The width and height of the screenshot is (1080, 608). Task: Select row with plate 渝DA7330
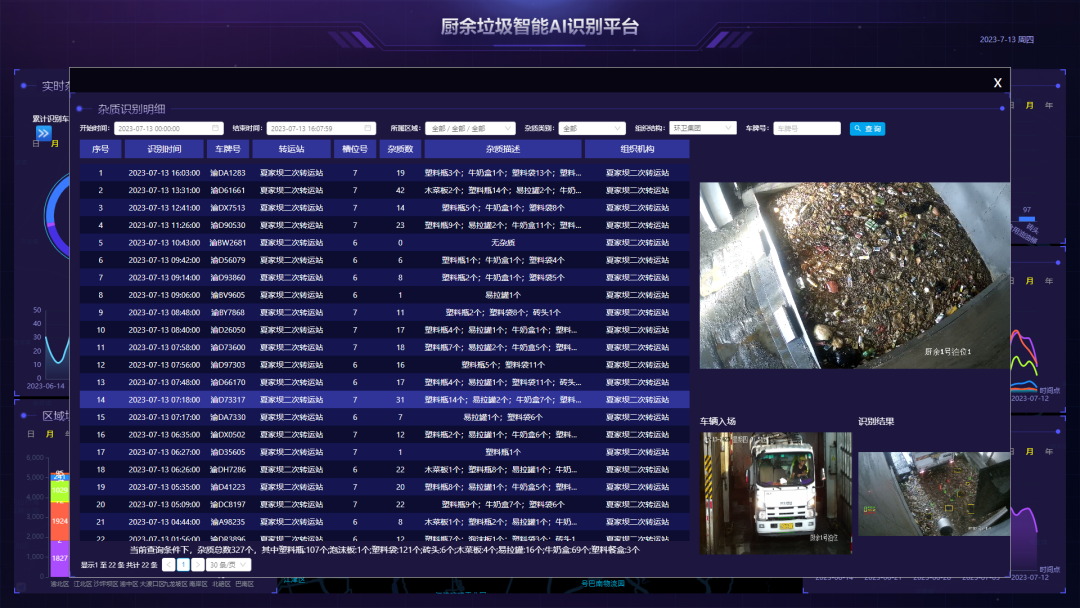point(384,417)
